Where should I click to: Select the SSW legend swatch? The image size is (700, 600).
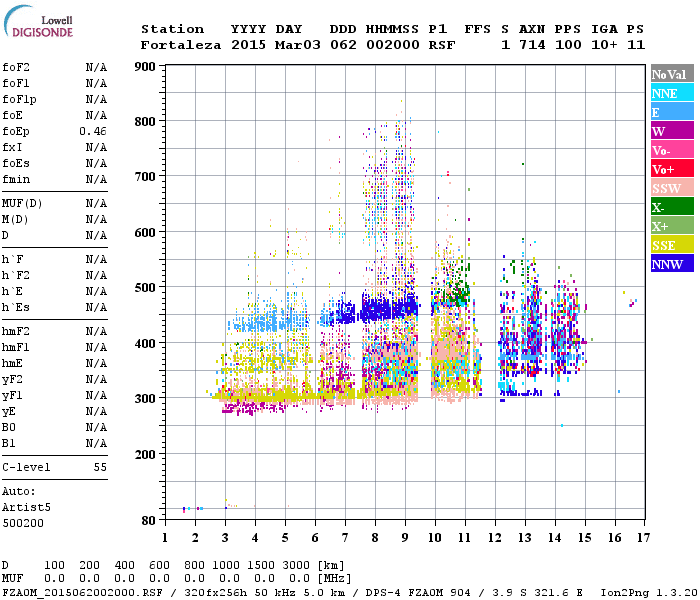(672, 188)
